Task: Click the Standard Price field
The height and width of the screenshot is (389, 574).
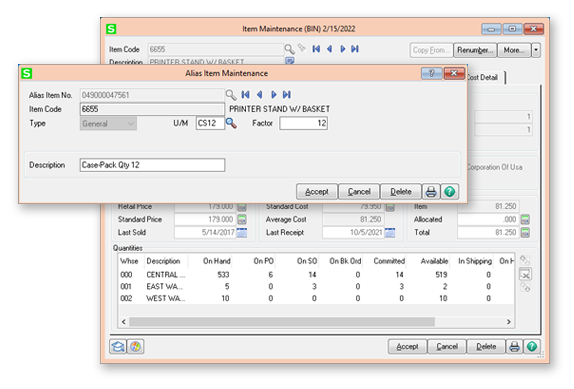Action: [x=206, y=220]
